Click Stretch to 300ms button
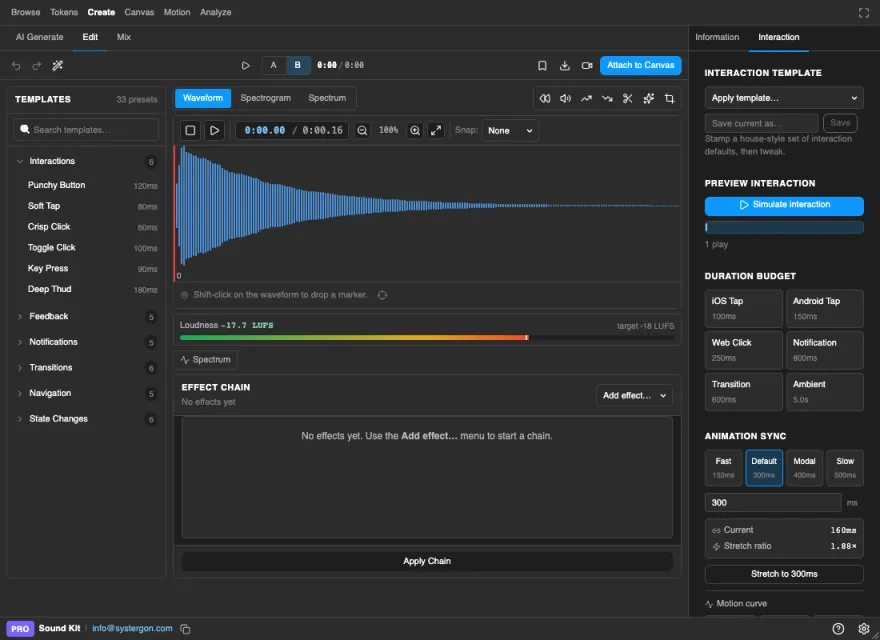 pos(784,574)
